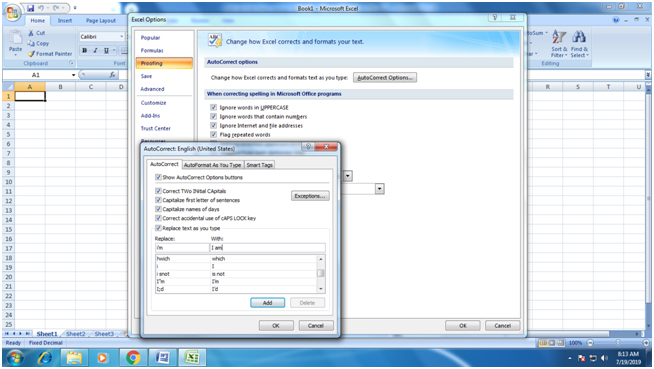Click the With text input field

coord(267,248)
